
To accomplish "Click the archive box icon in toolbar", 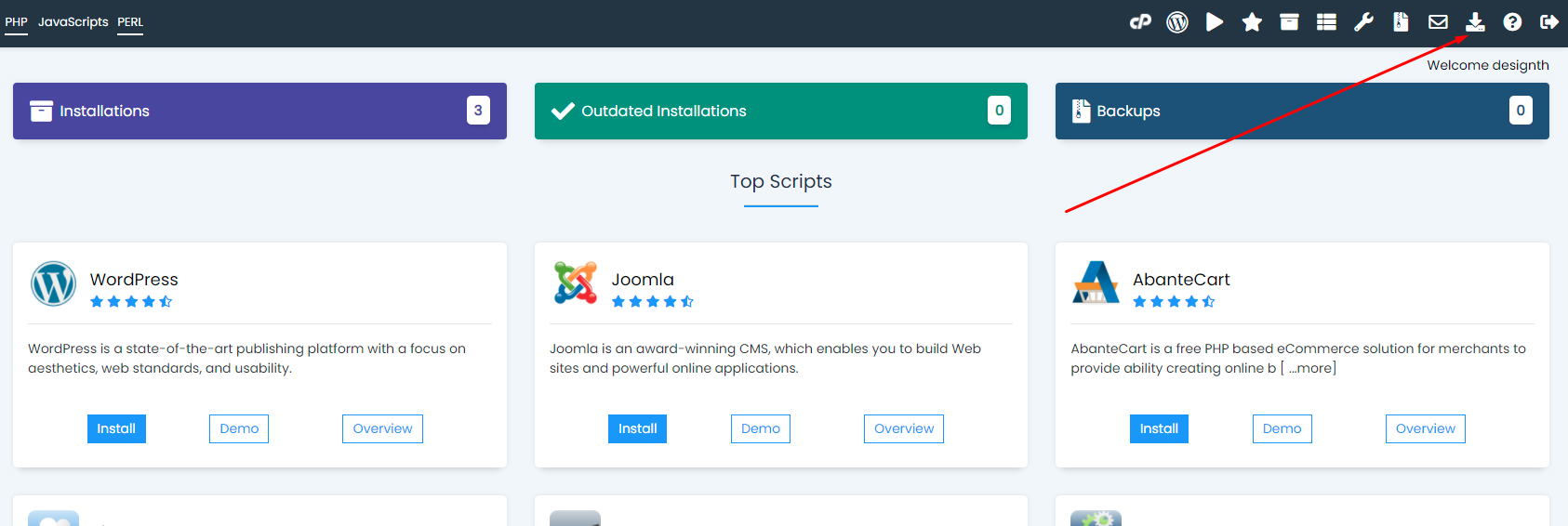I will click(x=1289, y=22).
